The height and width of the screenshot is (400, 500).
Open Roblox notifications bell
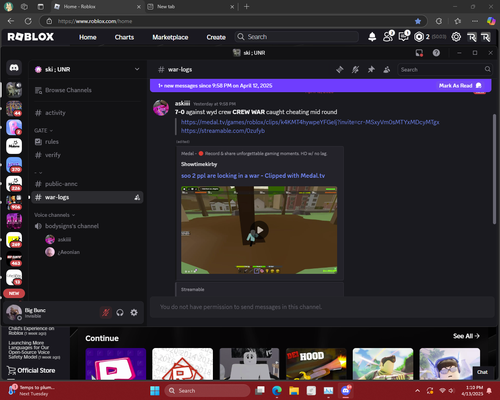(372, 37)
